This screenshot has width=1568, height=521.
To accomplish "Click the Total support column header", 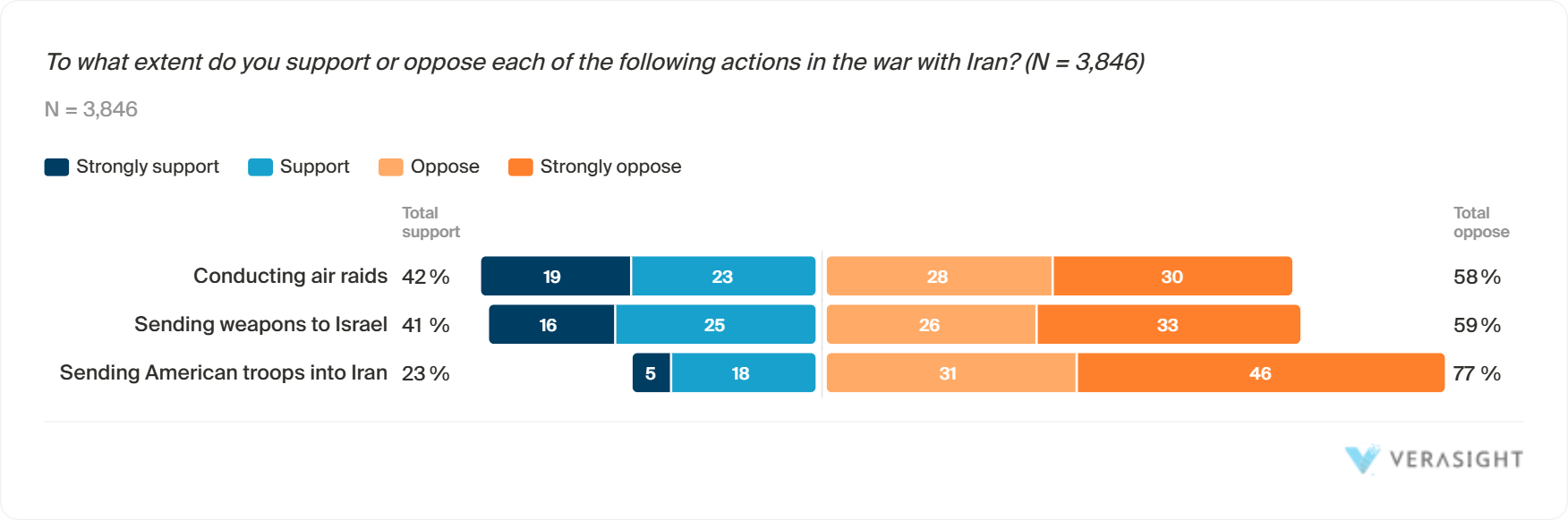I will 430,222.
